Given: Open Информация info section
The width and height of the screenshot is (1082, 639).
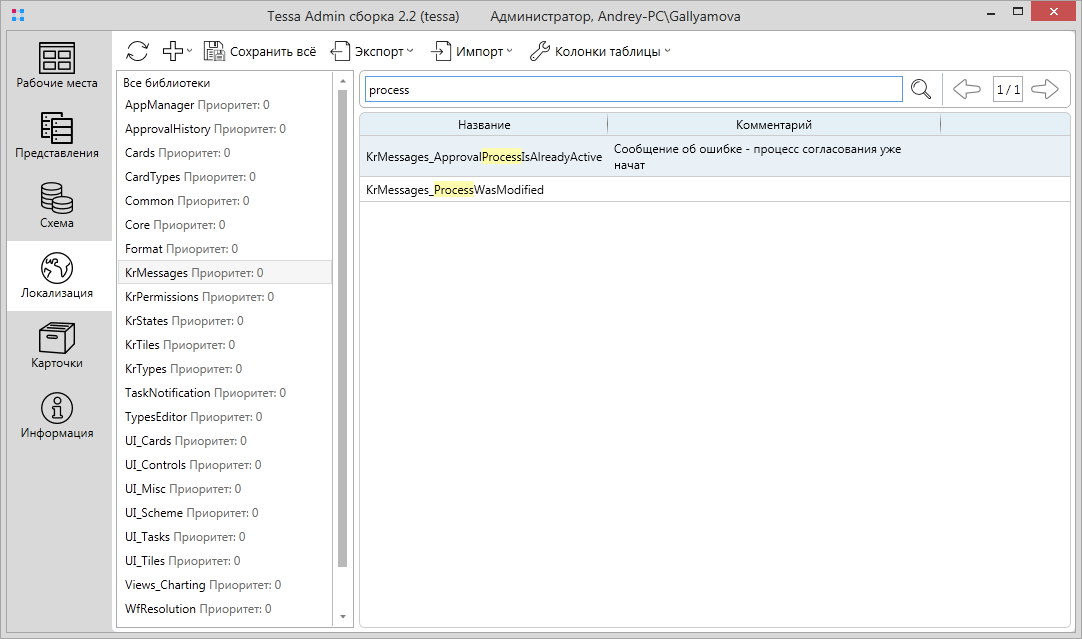Looking at the screenshot, I should coord(57,416).
